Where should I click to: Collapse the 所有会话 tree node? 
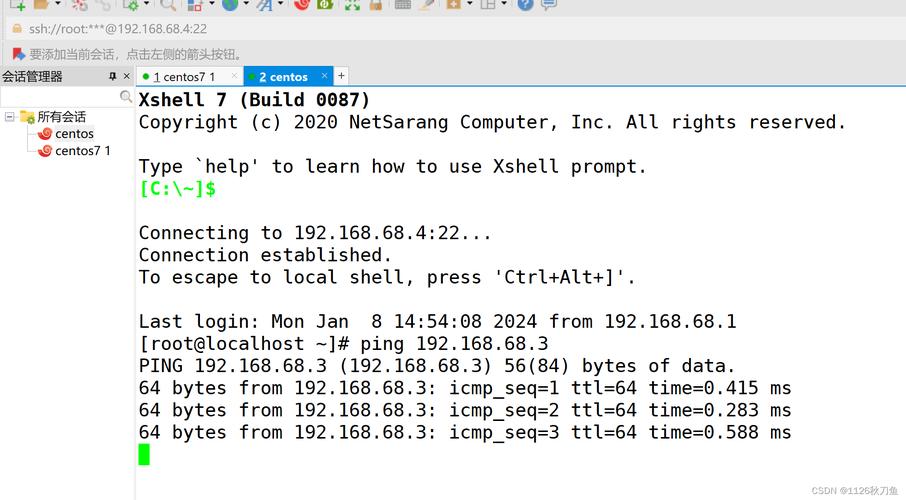[x=9, y=117]
